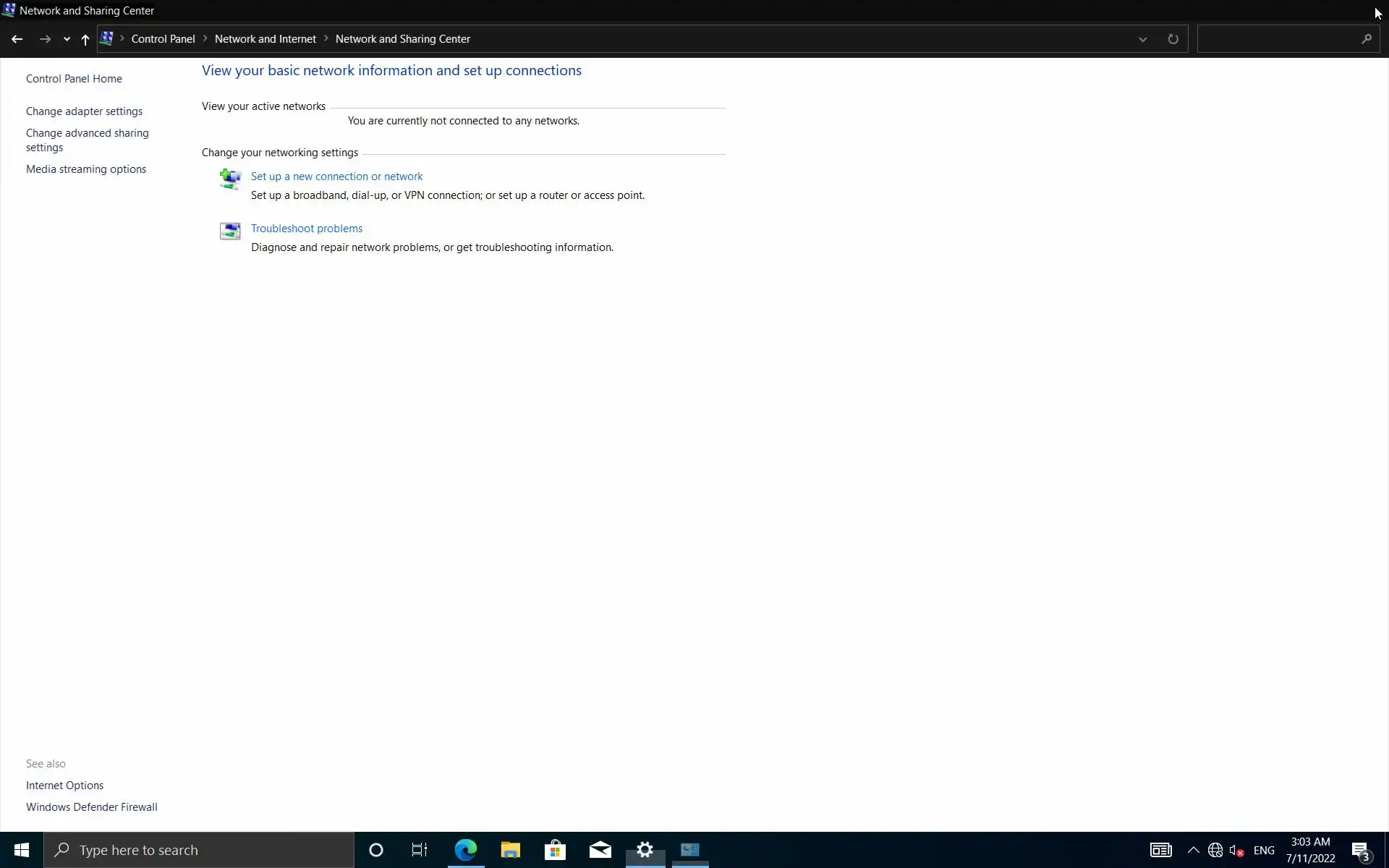Open Microsoft Edge from the taskbar
The height and width of the screenshot is (868, 1389).
tap(465, 850)
